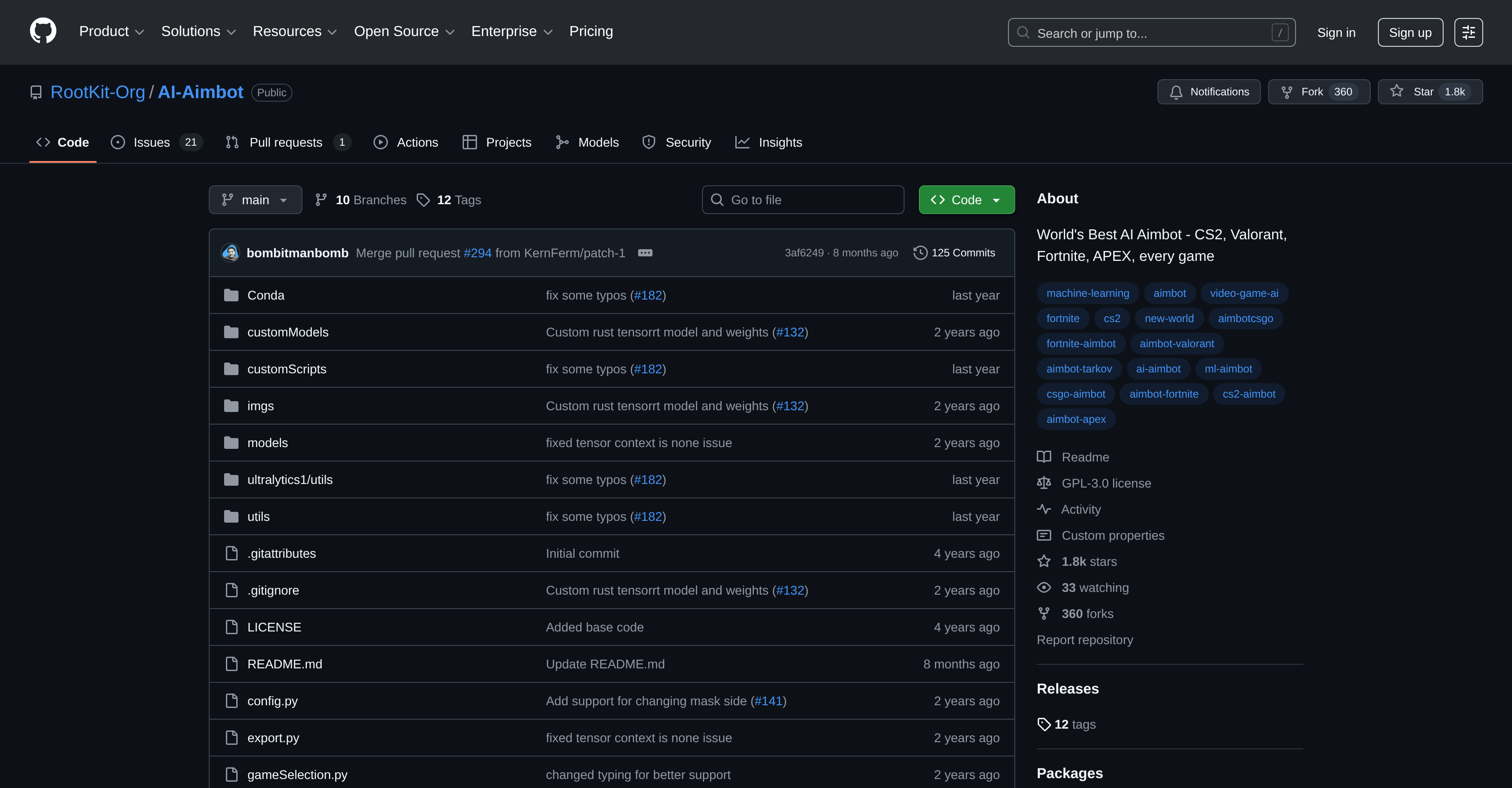
Task: Click the search magnifier icon
Action: click(x=1023, y=33)
